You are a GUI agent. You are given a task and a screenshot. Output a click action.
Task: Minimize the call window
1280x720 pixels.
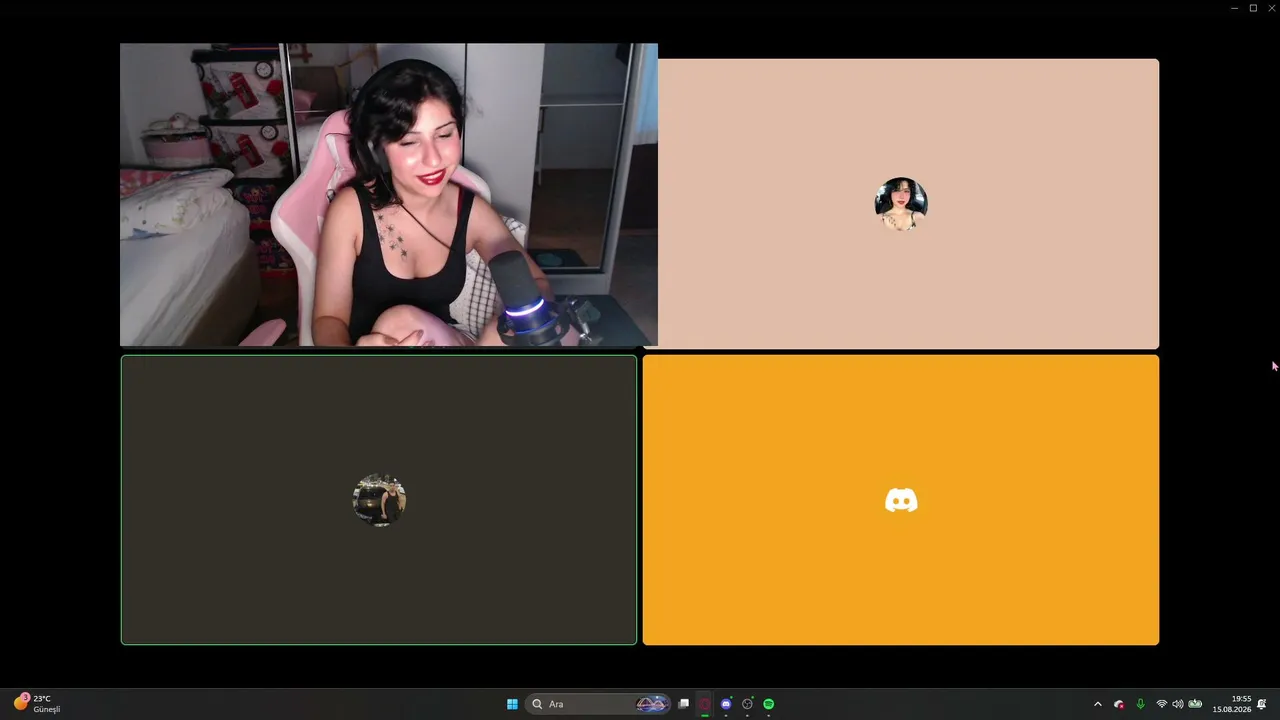click(x=1234, y=8)
